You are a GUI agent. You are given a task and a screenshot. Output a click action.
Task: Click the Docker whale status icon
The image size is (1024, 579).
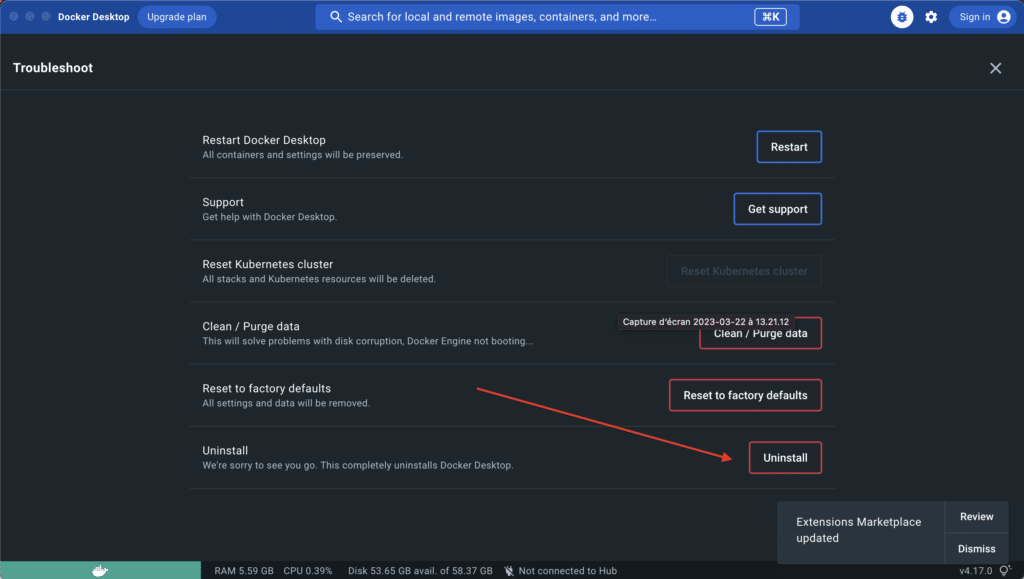pyautogui.click(x=100, y=571)
